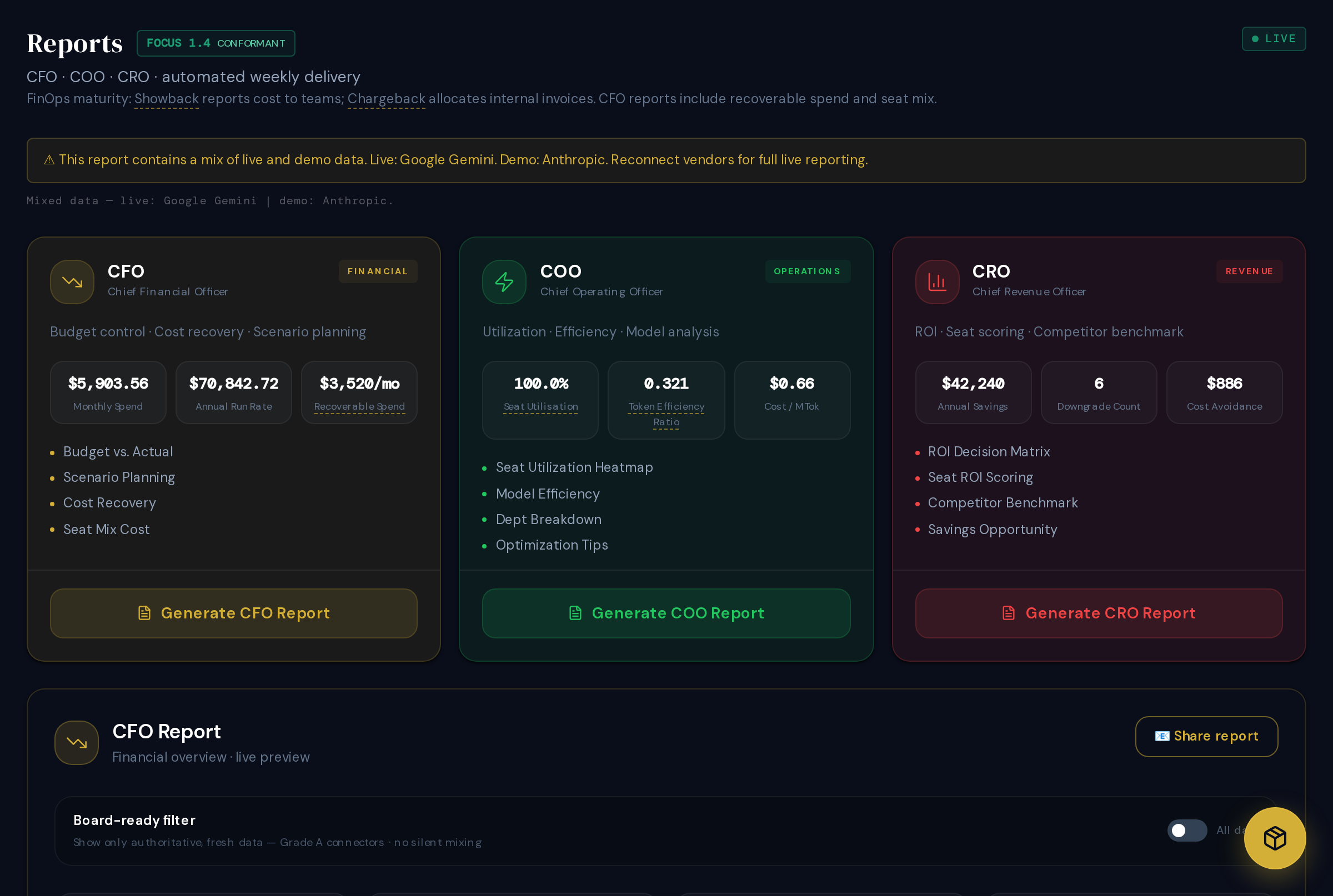Click the $0.66 Cost / MTok tile

[x=792, y=400]
